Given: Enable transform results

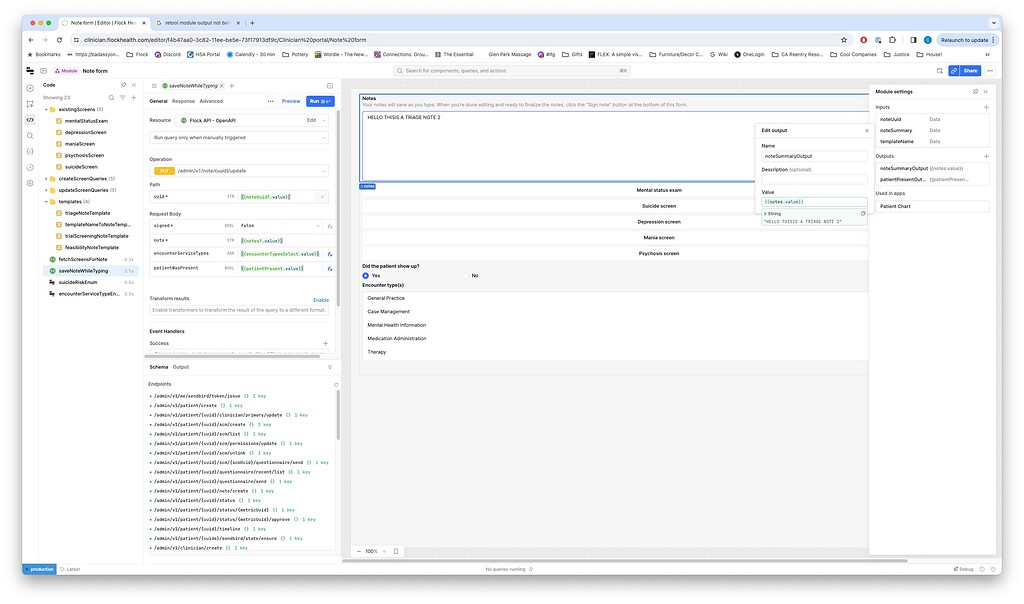Looking at the screenshot, I should tap(320, 299).
